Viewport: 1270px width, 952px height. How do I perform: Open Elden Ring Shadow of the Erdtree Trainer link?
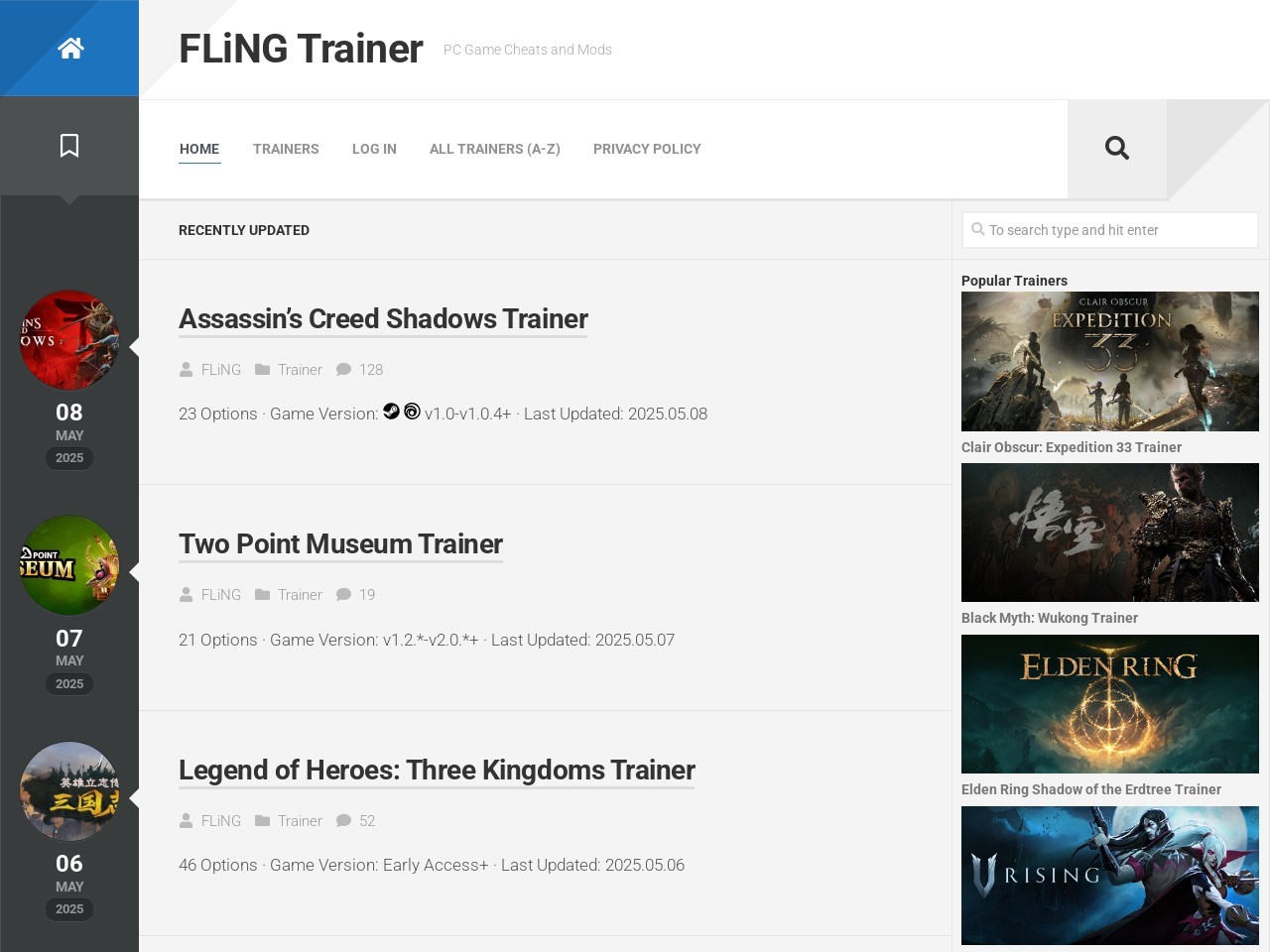[1091, 789]
